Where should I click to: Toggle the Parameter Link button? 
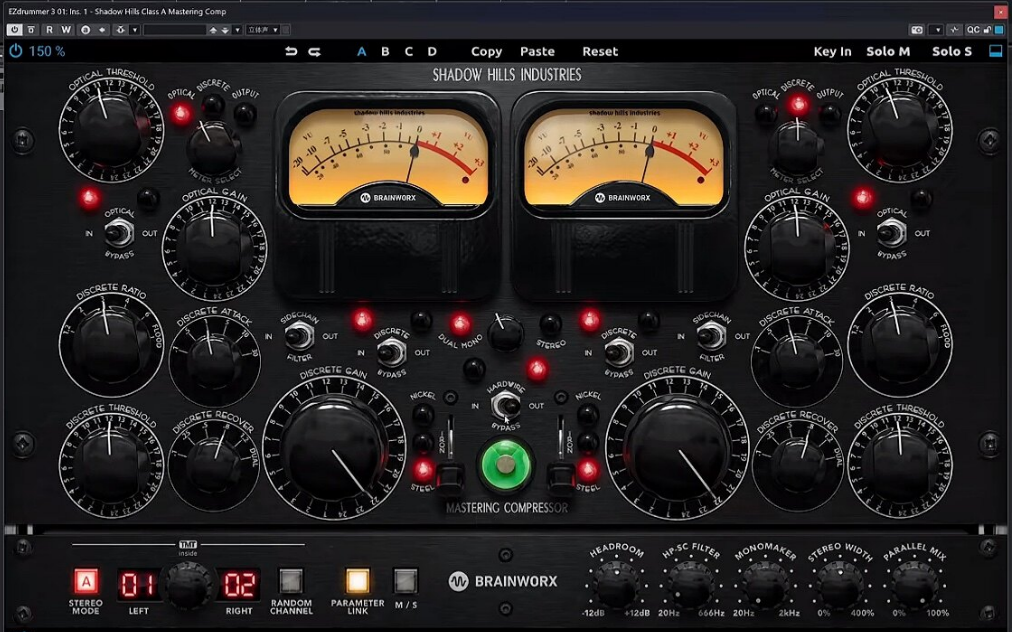[357, 581]
